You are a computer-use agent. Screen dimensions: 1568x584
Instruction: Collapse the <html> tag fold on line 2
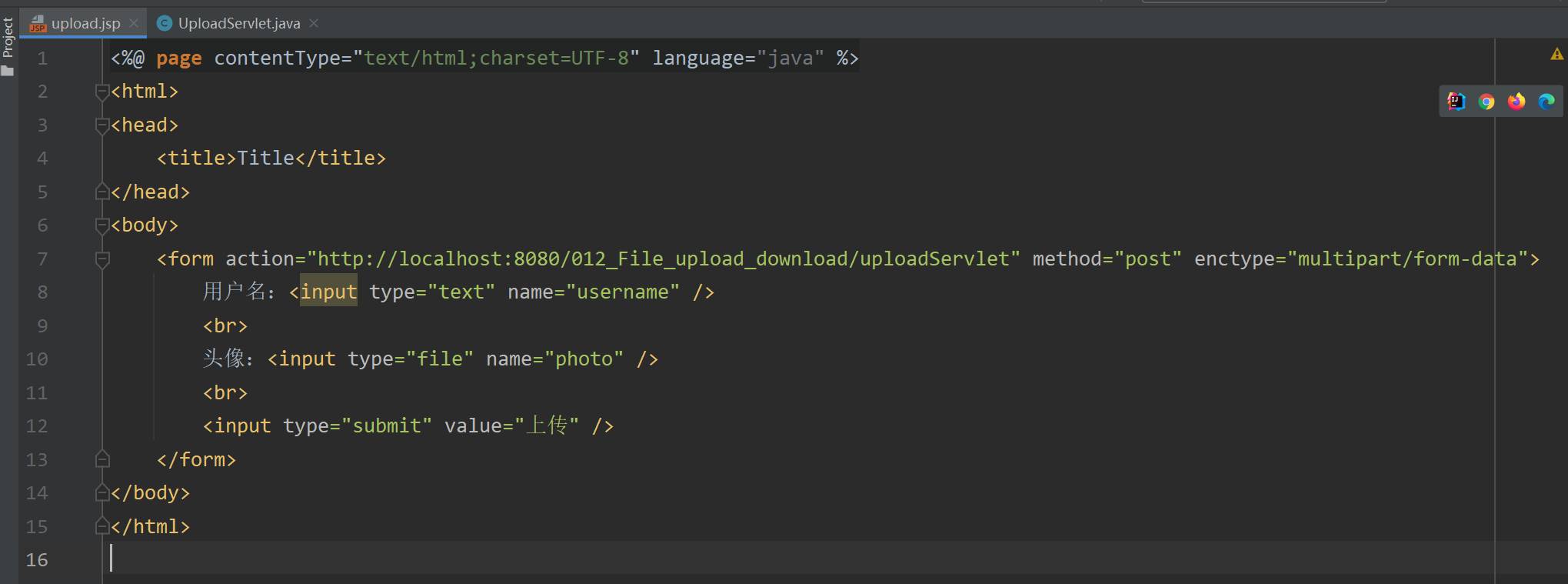pyautogui.click(x=102, y=92)
